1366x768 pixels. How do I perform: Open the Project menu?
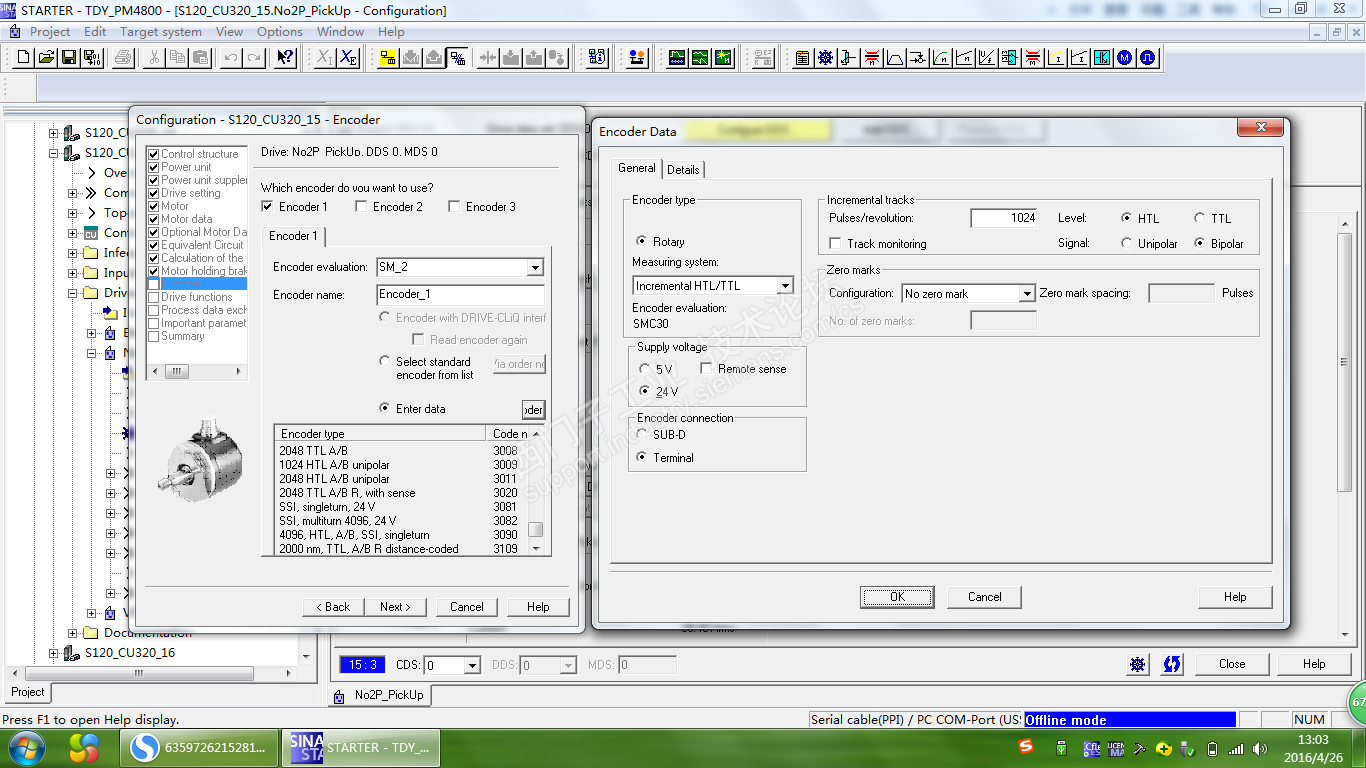pyautogui.click(x=50, y=31)
